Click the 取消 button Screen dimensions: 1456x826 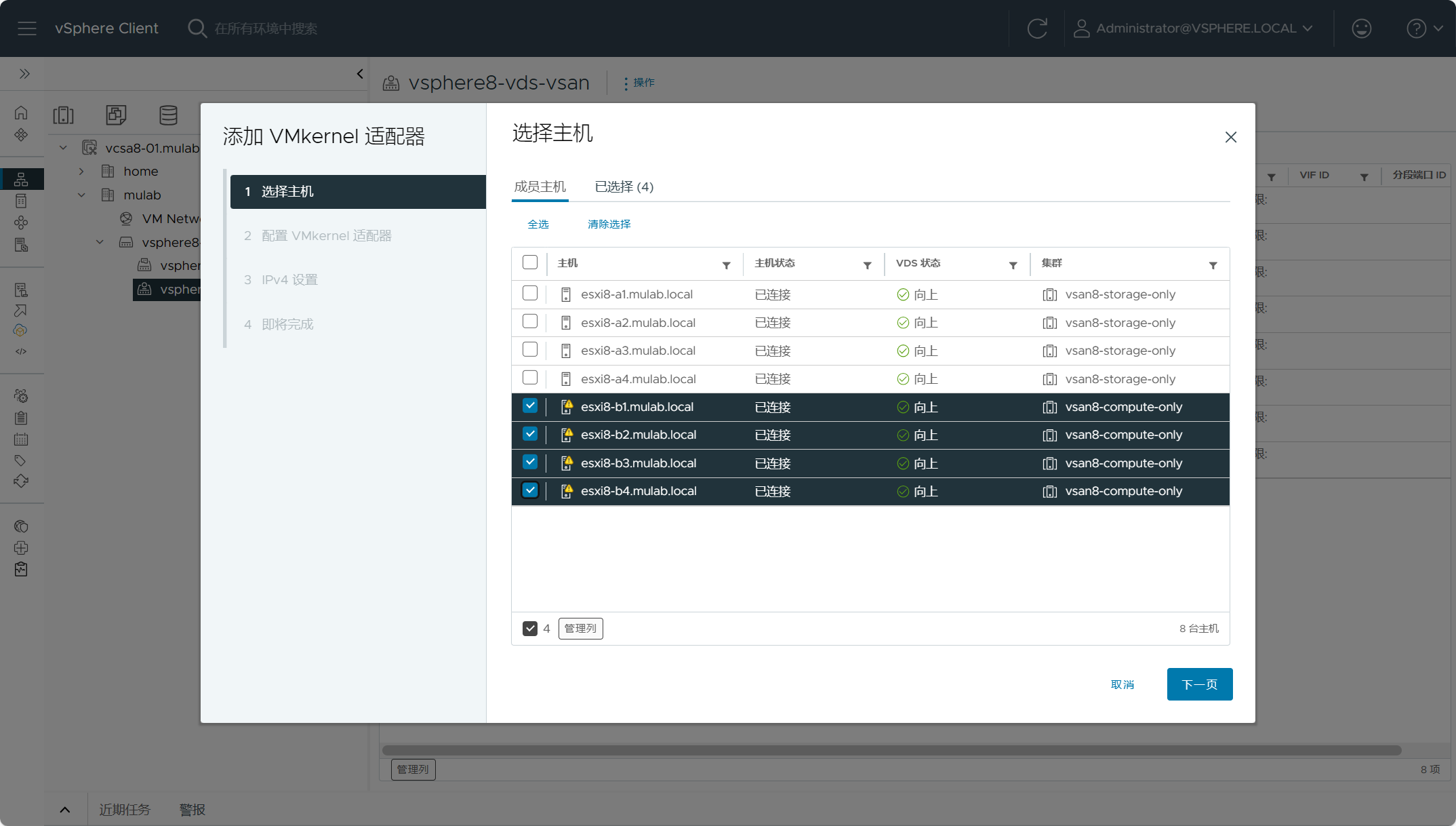(x=1123, y=684)
